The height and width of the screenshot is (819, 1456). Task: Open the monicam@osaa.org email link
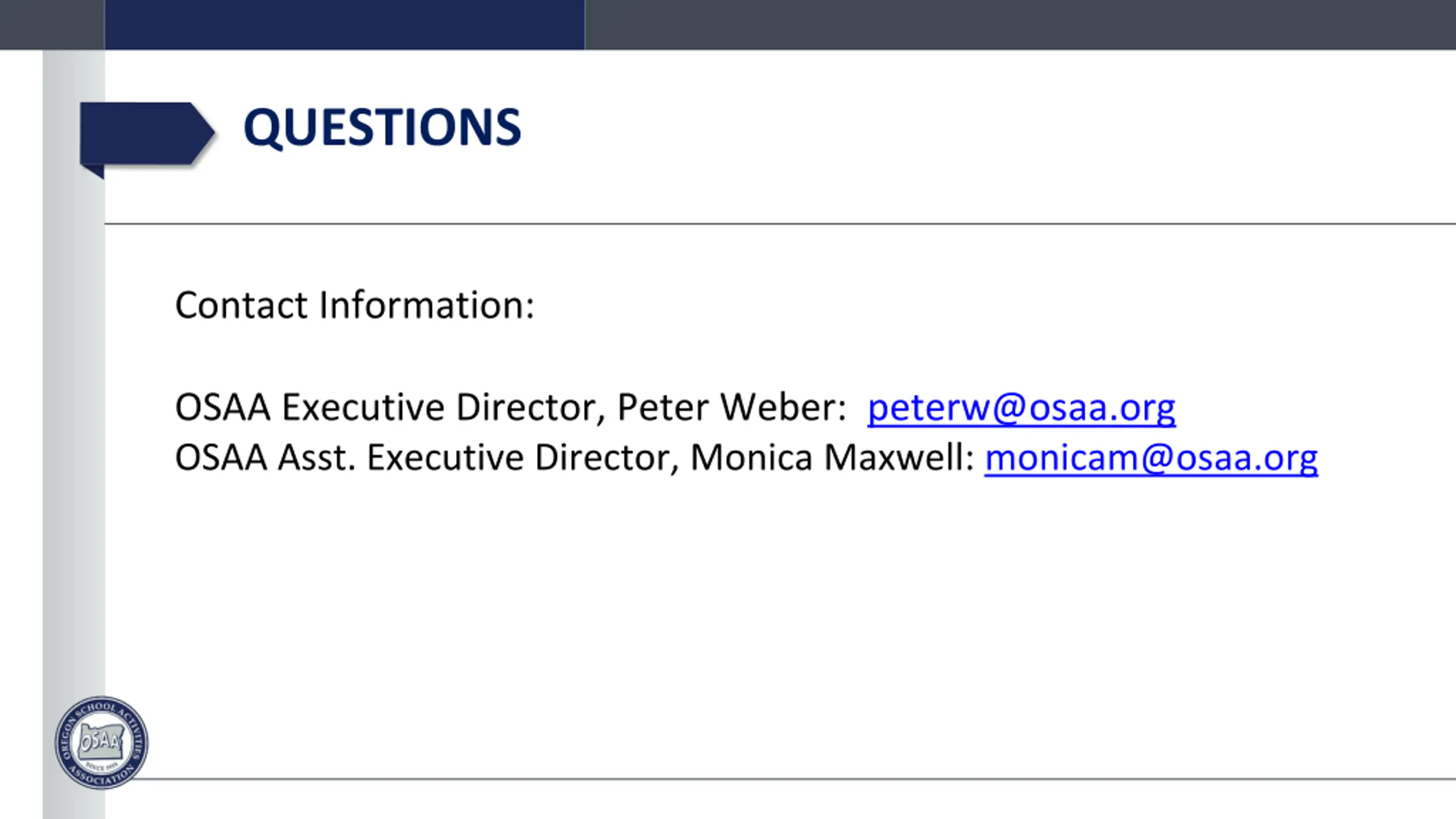(1151, 458)
